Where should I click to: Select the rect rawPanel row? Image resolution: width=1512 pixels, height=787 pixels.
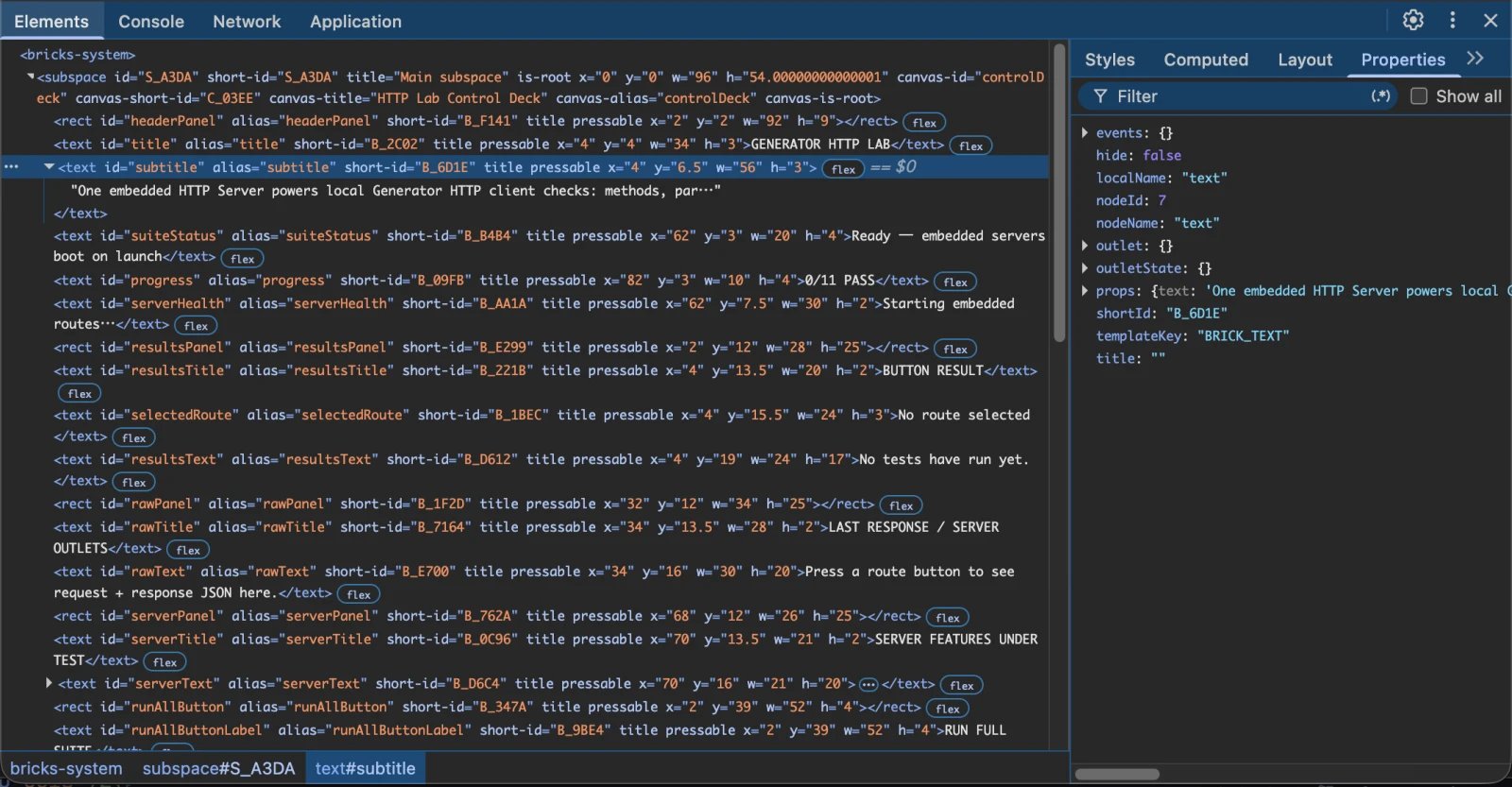[463, 504]
